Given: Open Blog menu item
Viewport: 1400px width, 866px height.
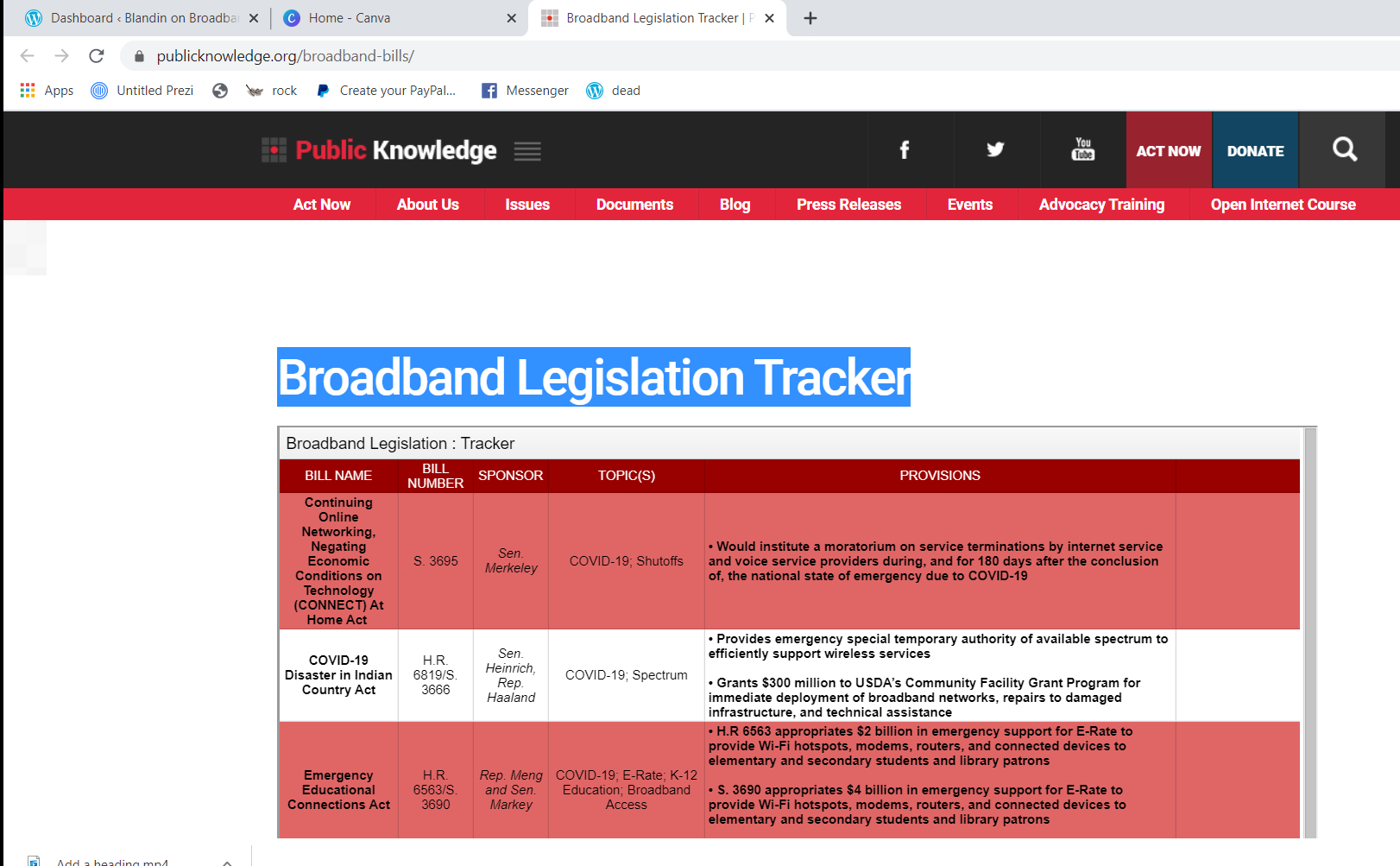Looking at the screenshot, I should (735, 205).
